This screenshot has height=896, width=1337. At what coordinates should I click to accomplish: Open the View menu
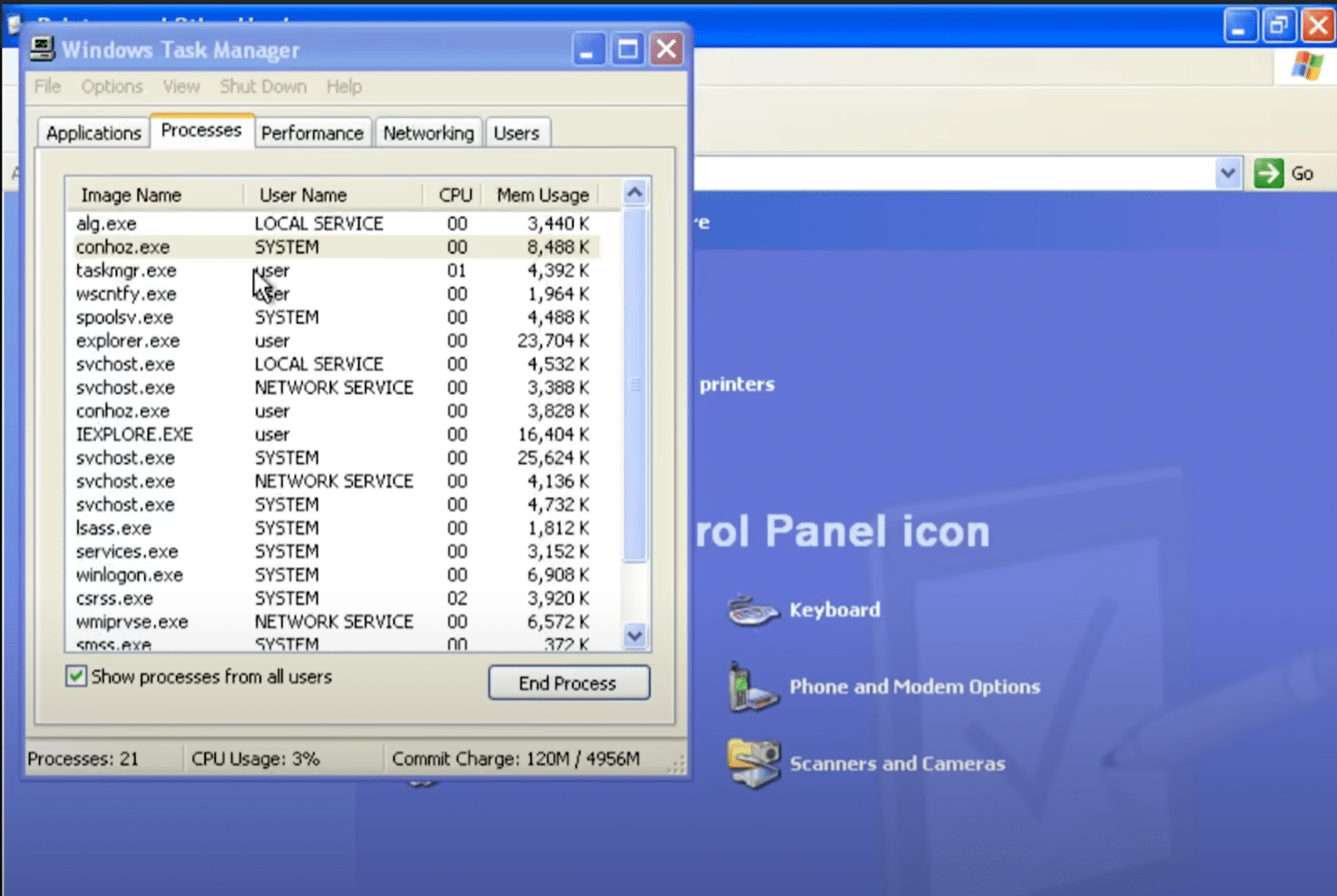(x=181, y=86)
